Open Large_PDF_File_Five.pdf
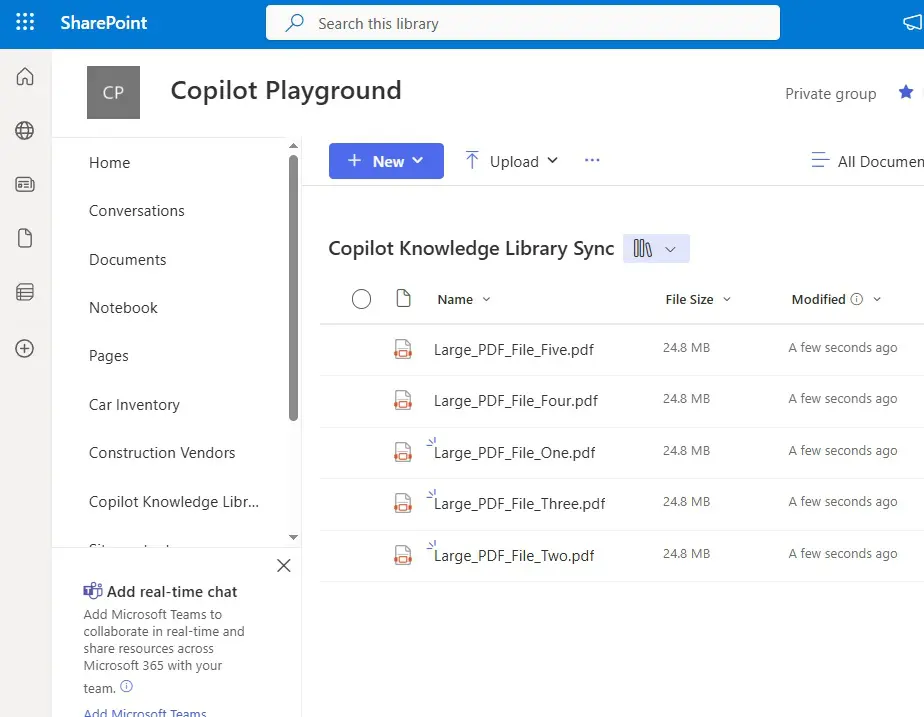924x717 pixels. pyautogui.click(x=513, y=350)
